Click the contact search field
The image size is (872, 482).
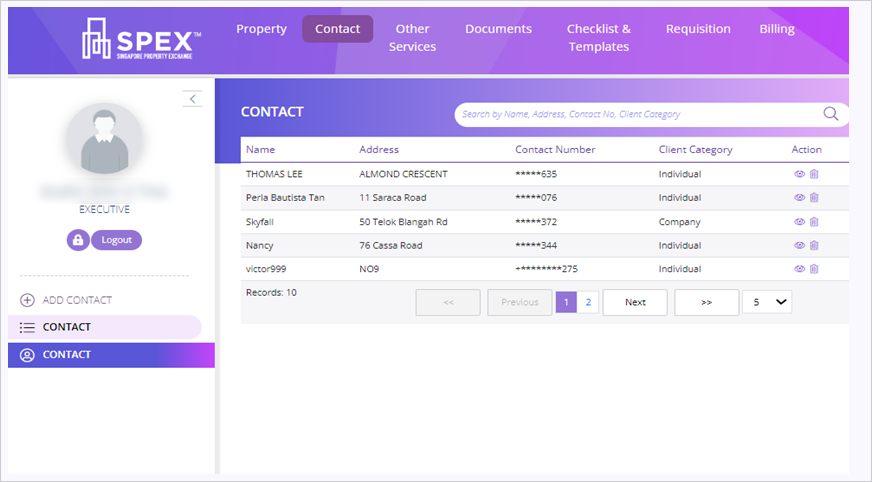coord(640,114)
